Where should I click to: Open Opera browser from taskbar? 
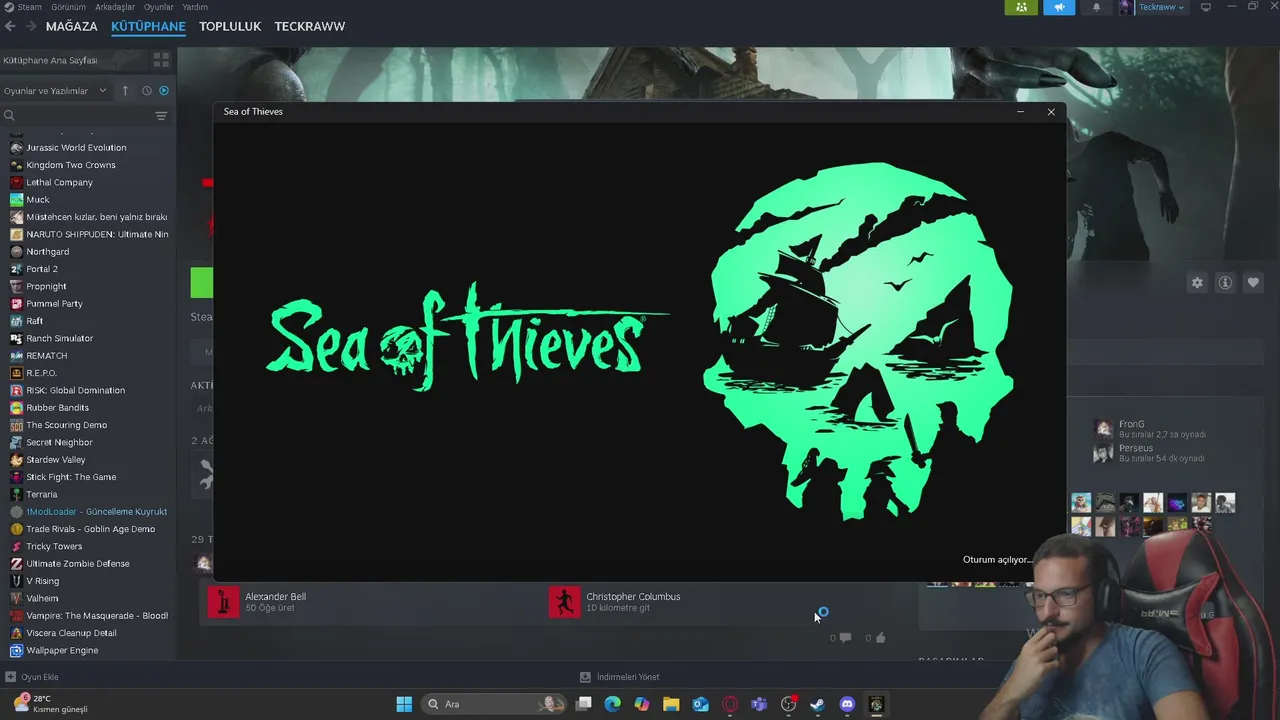click(730, 704)
